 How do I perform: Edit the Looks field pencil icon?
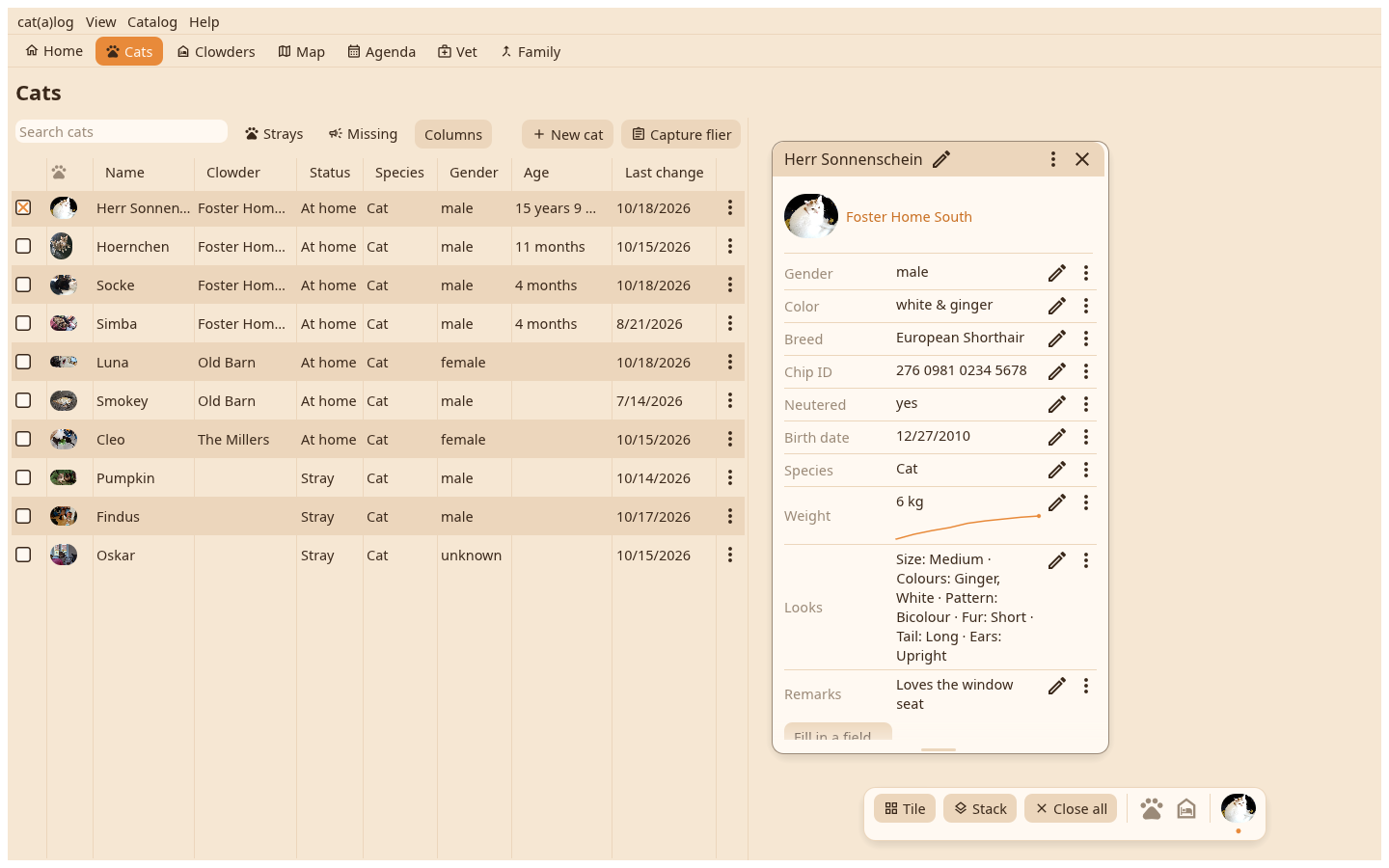(1057, 560)
